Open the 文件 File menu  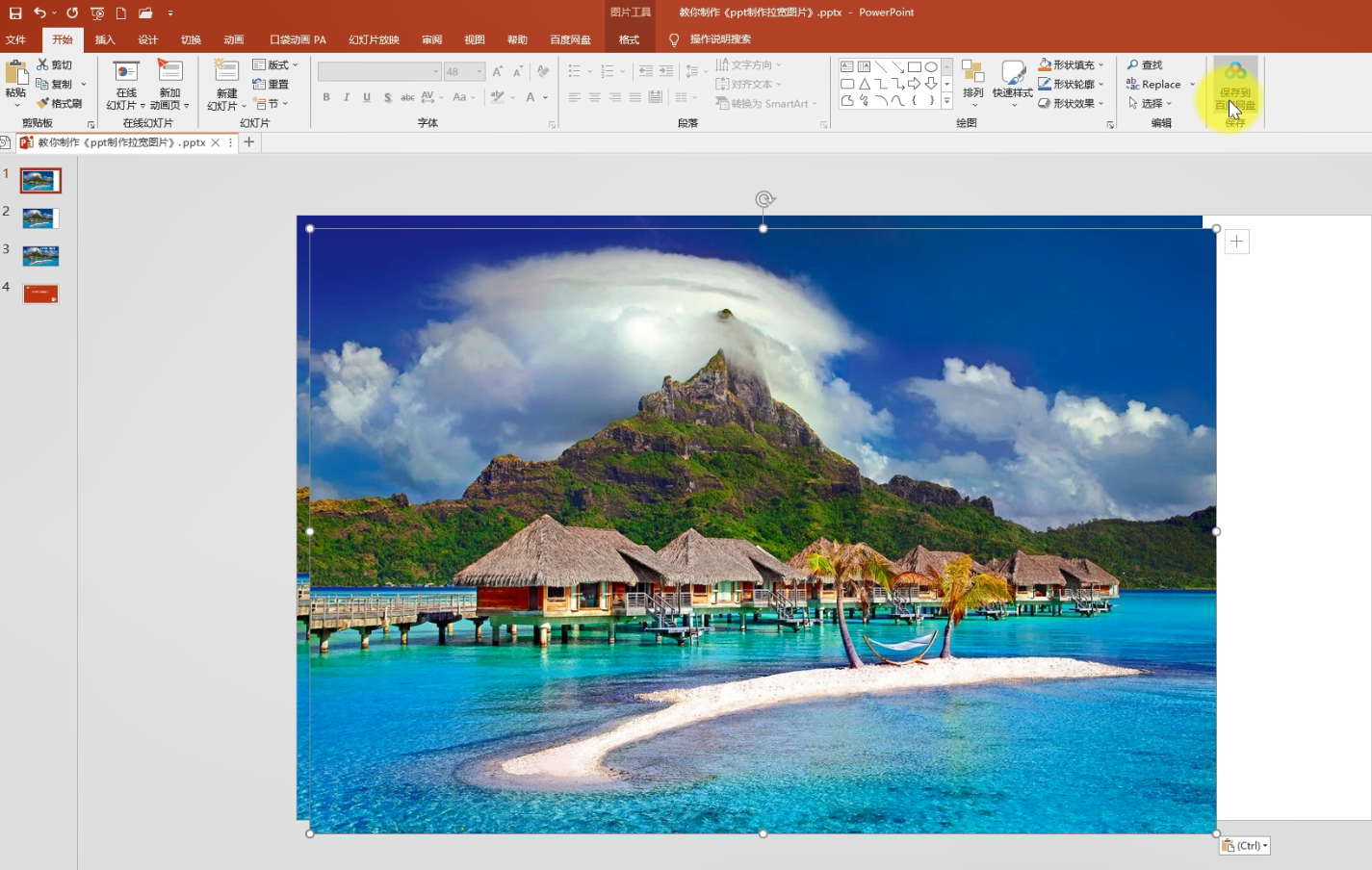coord(16,39)
